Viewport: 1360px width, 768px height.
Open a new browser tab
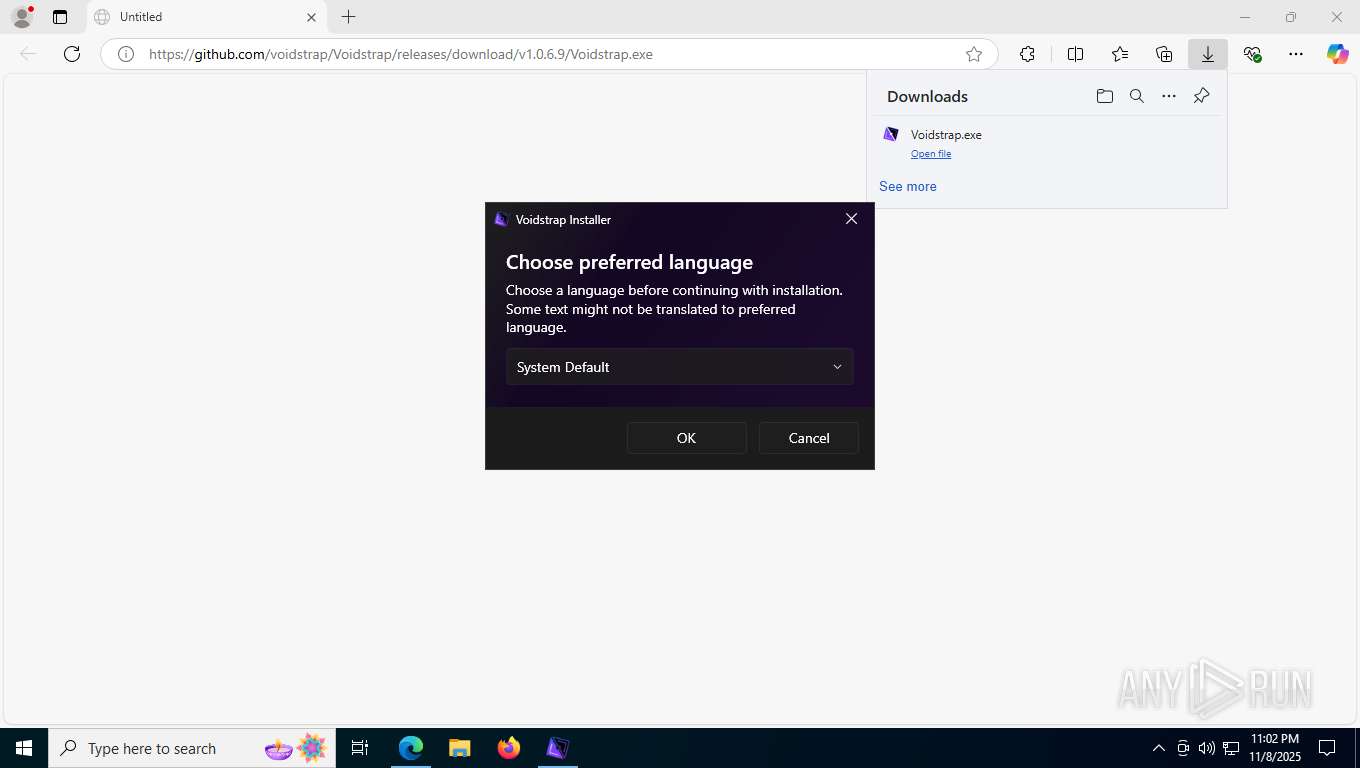348,17
